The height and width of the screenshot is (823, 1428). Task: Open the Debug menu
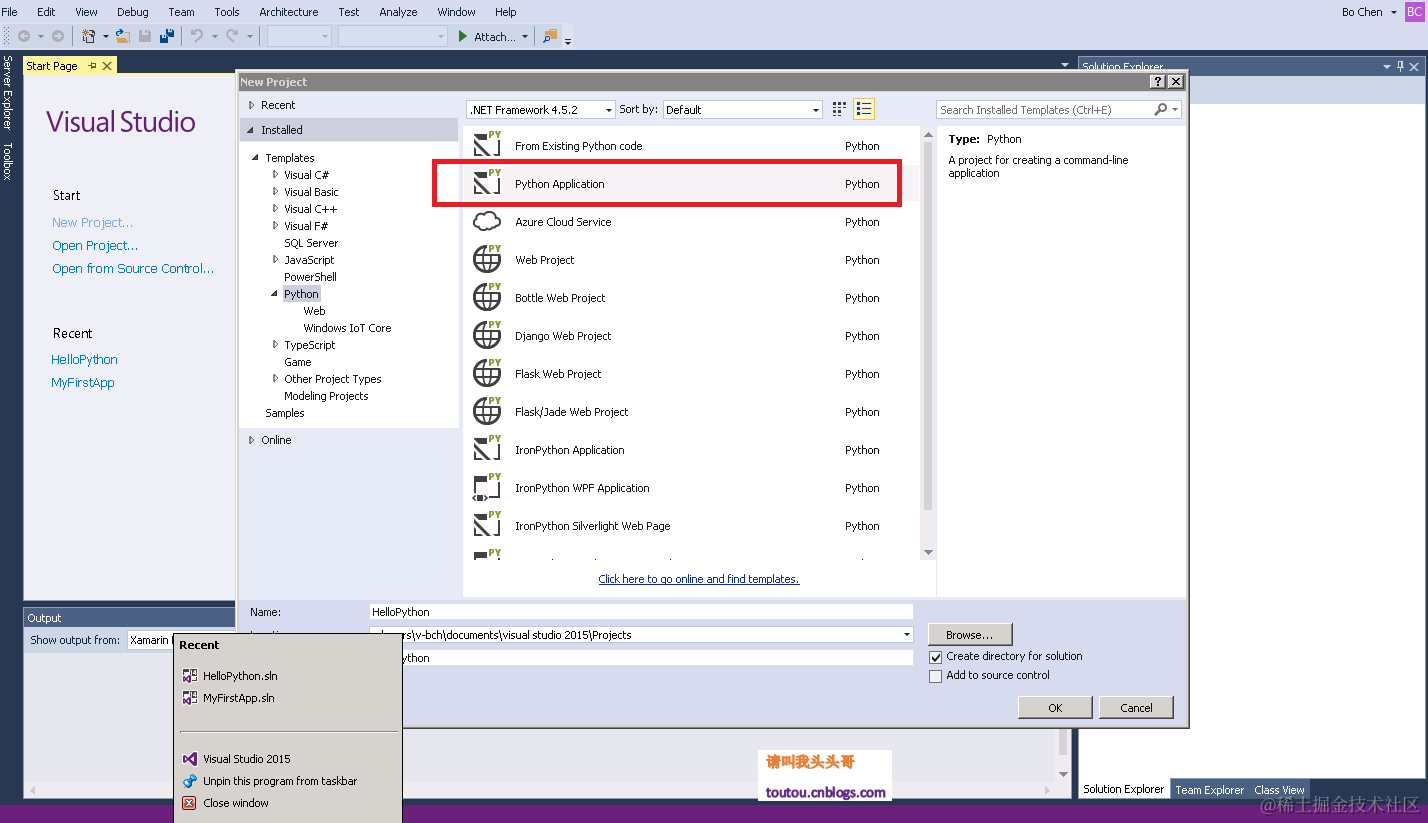[x=132, y=12]
